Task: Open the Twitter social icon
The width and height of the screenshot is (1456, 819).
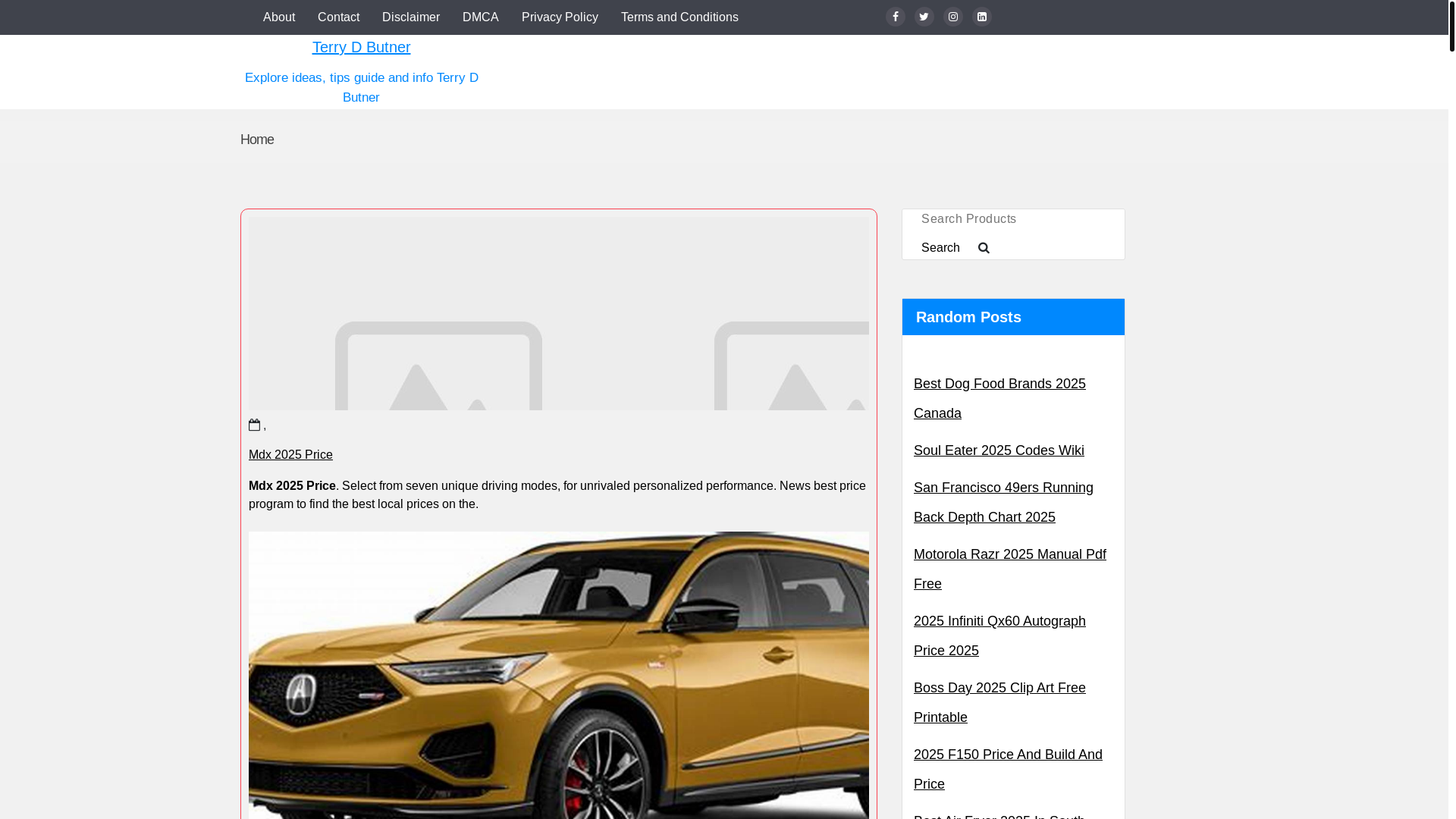Action: [924, 17]
